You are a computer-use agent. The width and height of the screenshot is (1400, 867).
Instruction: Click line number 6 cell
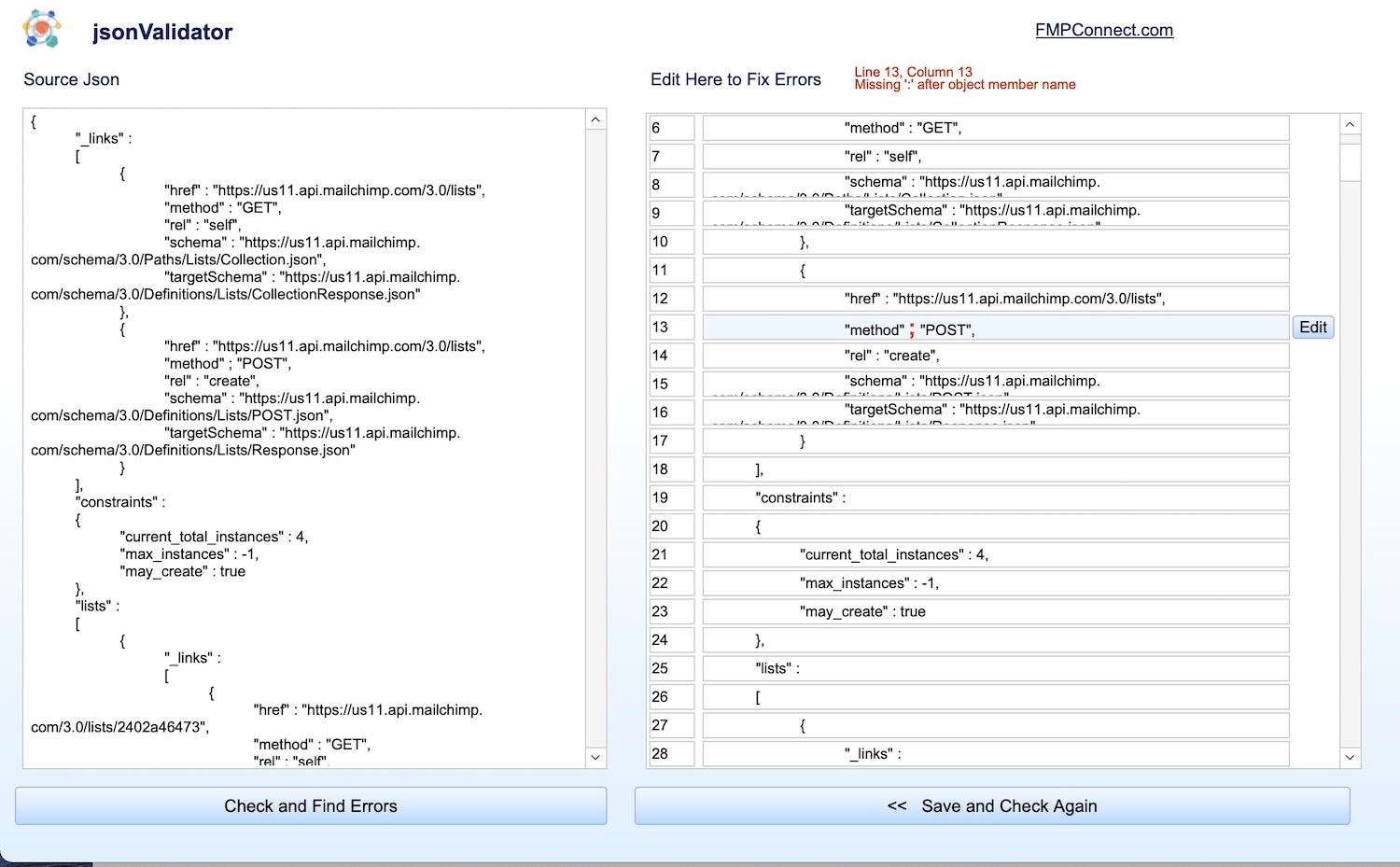click(x=672, y=128)
